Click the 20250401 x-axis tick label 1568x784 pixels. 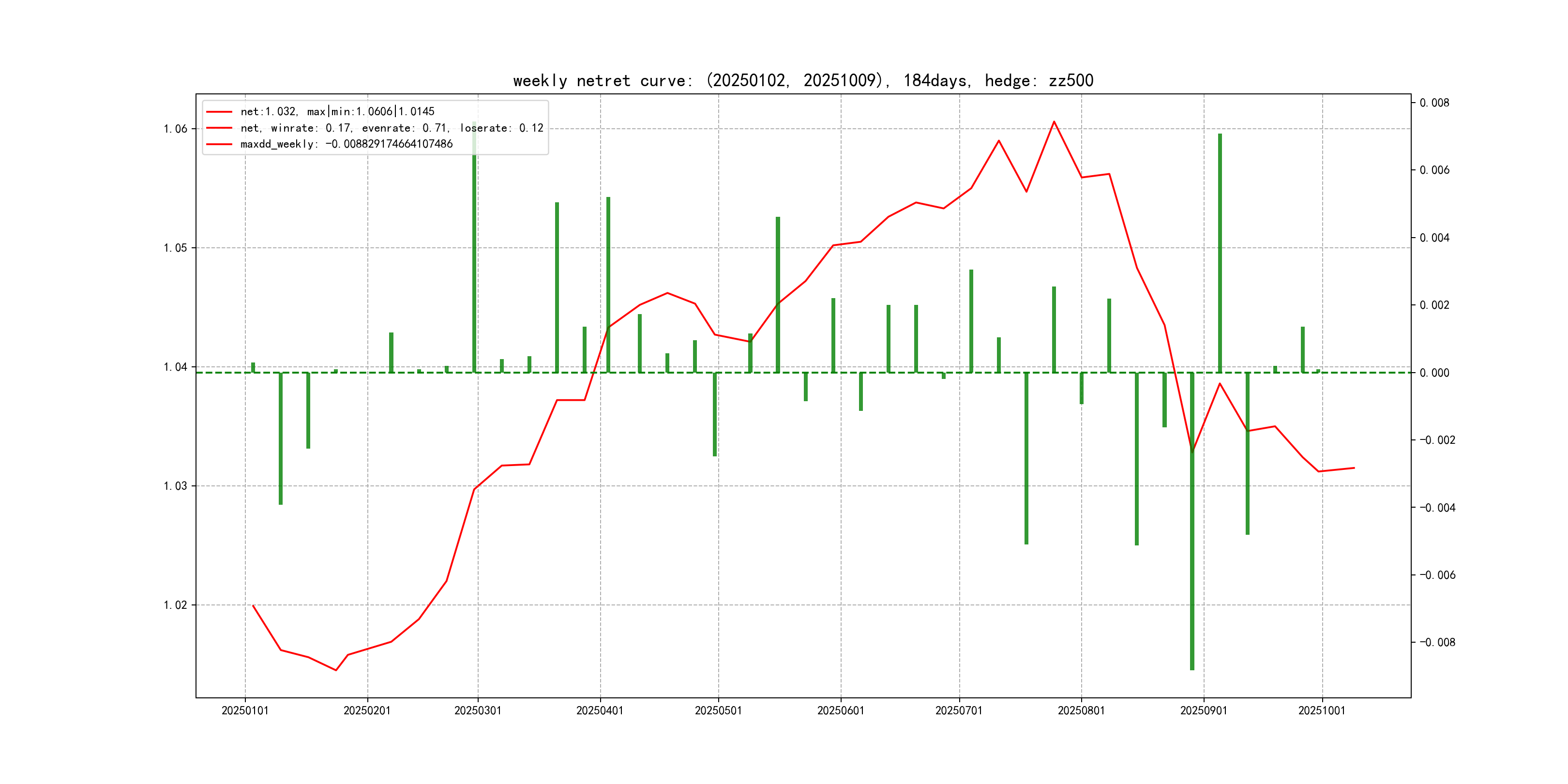point(600,711)
